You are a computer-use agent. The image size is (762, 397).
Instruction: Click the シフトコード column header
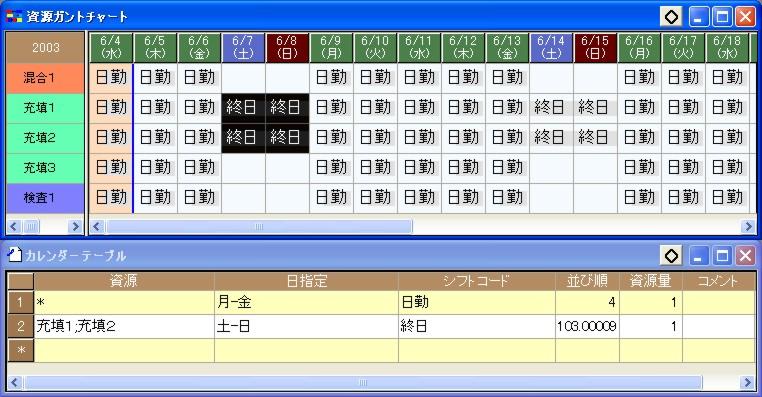point(477,281)
